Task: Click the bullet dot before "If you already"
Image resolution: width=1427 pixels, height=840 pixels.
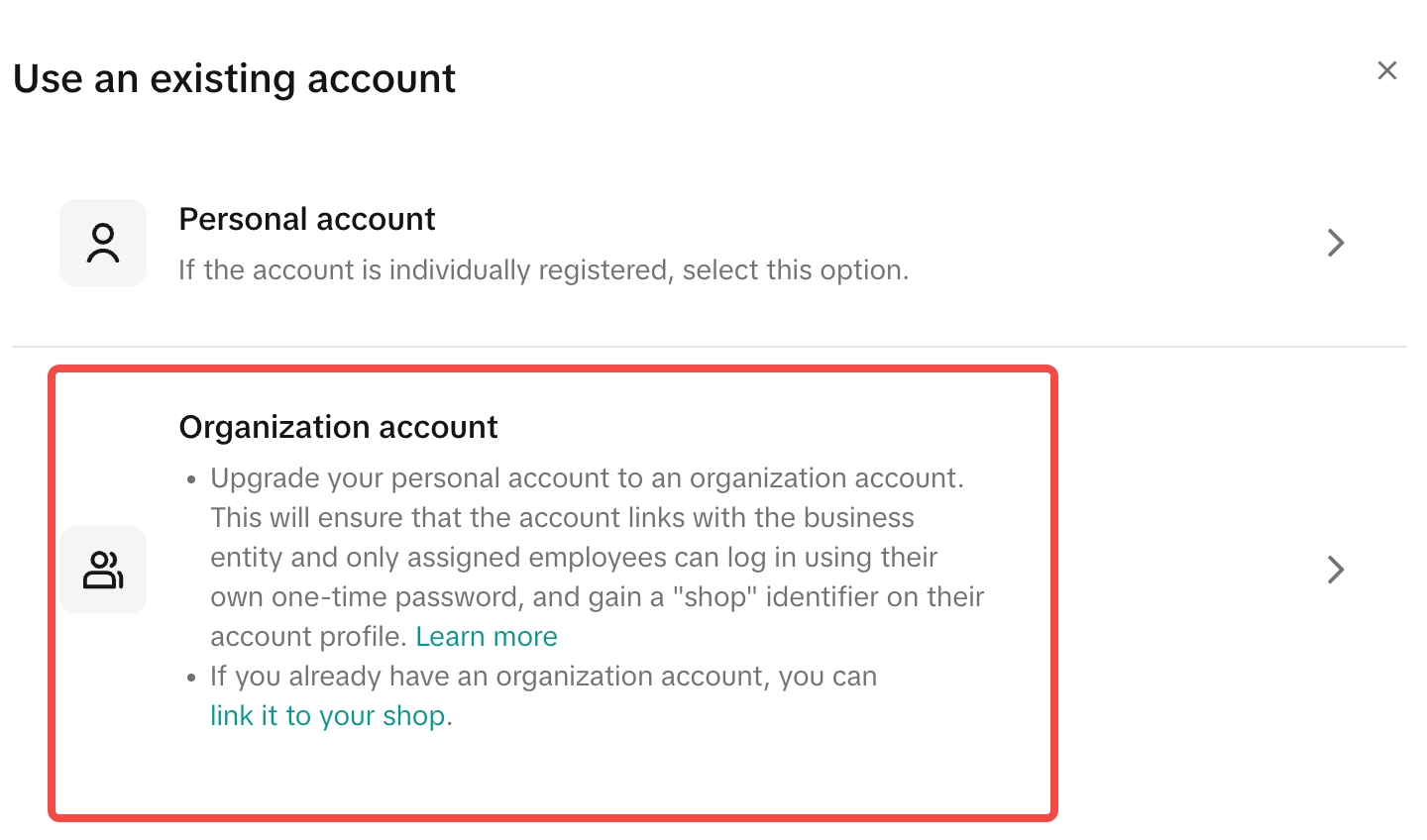Action: coord(191,679)
